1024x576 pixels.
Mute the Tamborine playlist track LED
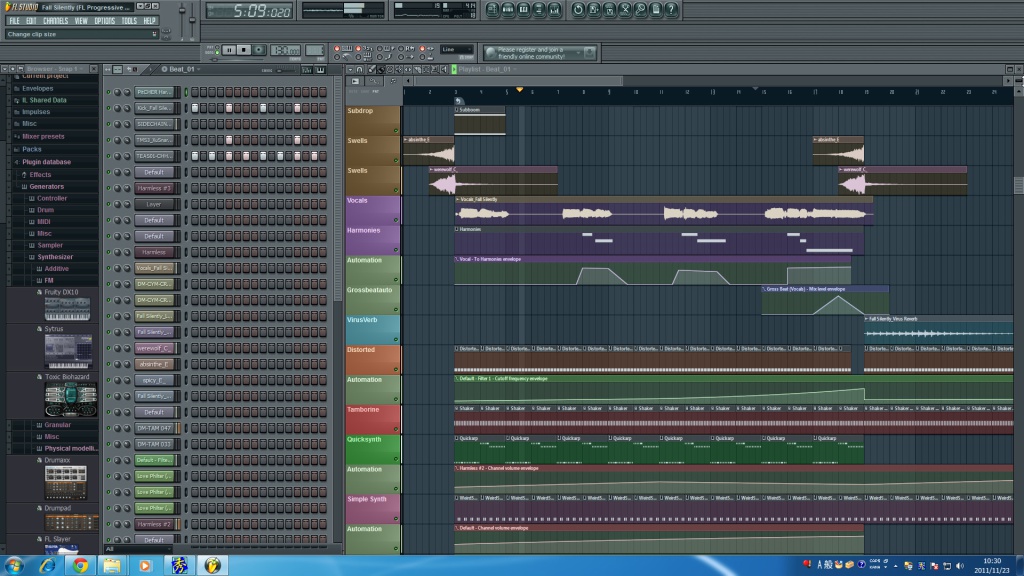click(x=396, y=429)
